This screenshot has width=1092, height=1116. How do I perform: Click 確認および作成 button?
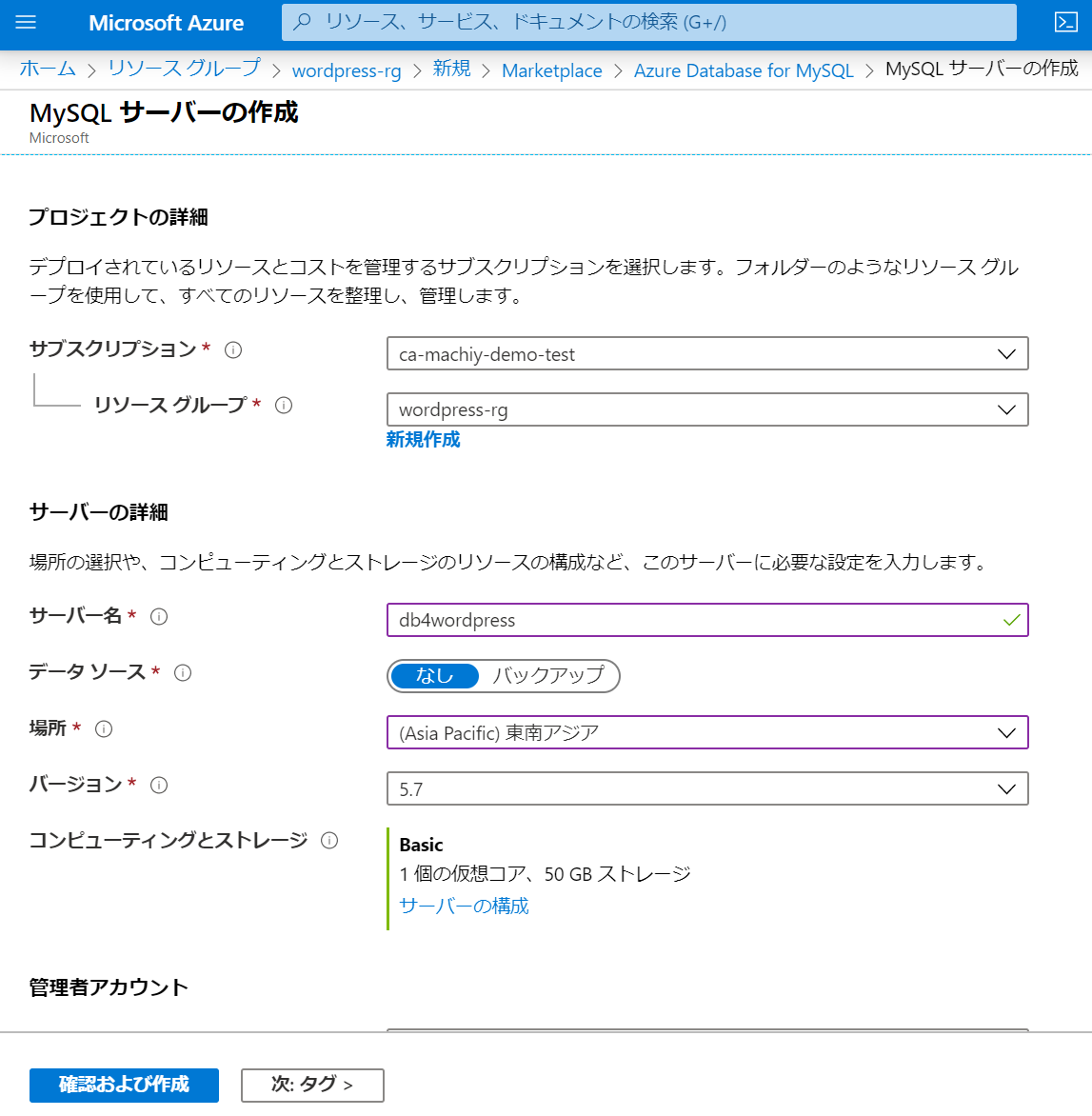click(x=124, y=1085)
